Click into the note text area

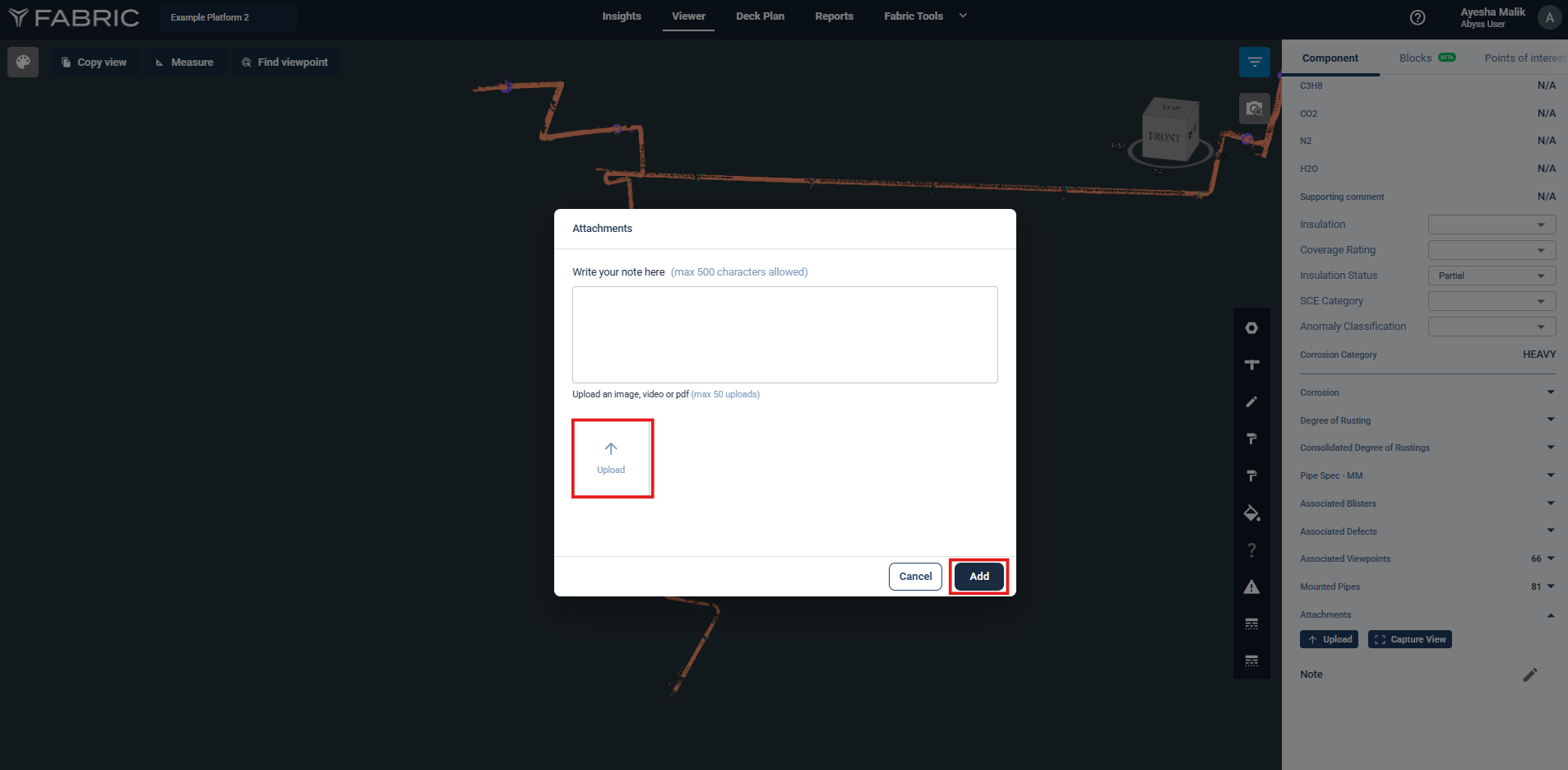coord(784,335)
